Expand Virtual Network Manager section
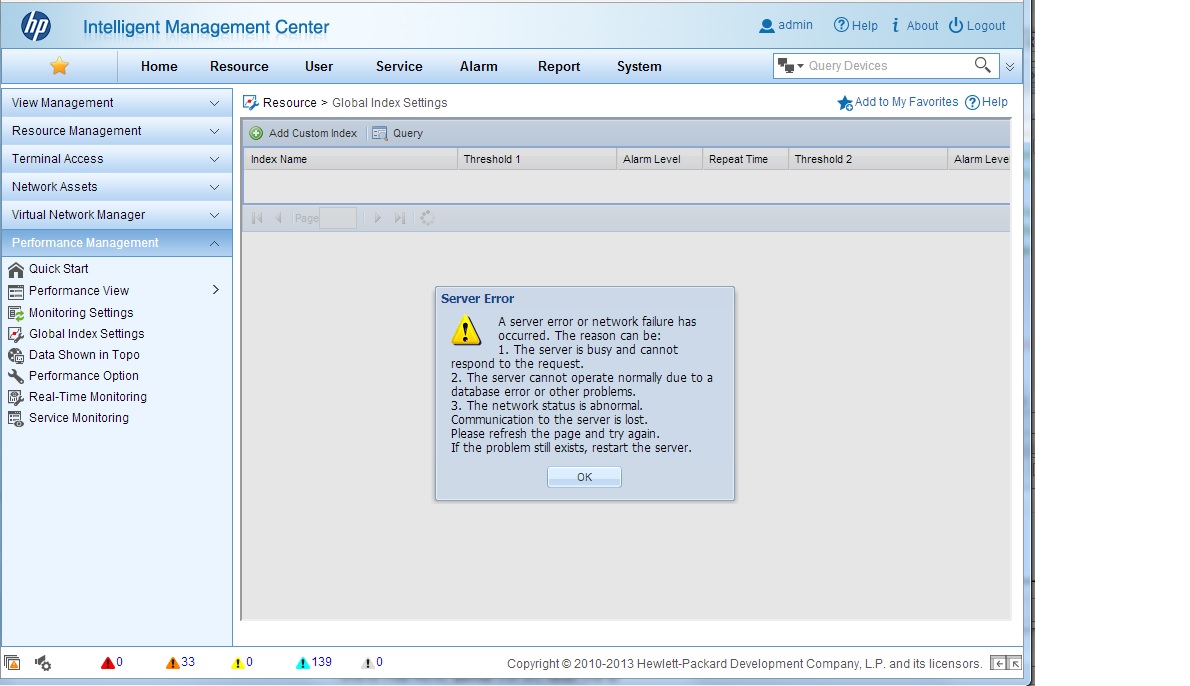 [x=116, y=215]
